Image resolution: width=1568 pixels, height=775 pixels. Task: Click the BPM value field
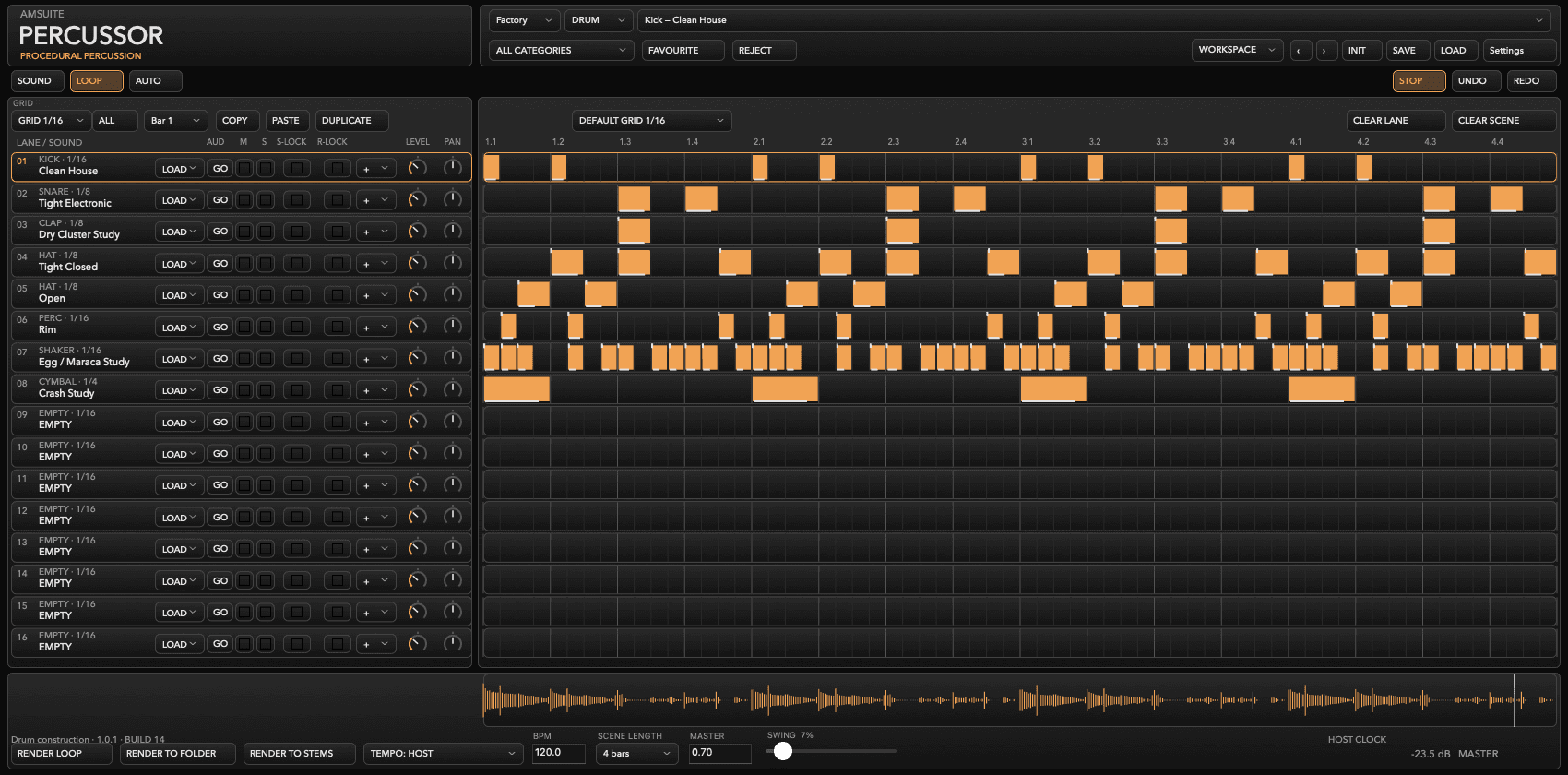559,753
